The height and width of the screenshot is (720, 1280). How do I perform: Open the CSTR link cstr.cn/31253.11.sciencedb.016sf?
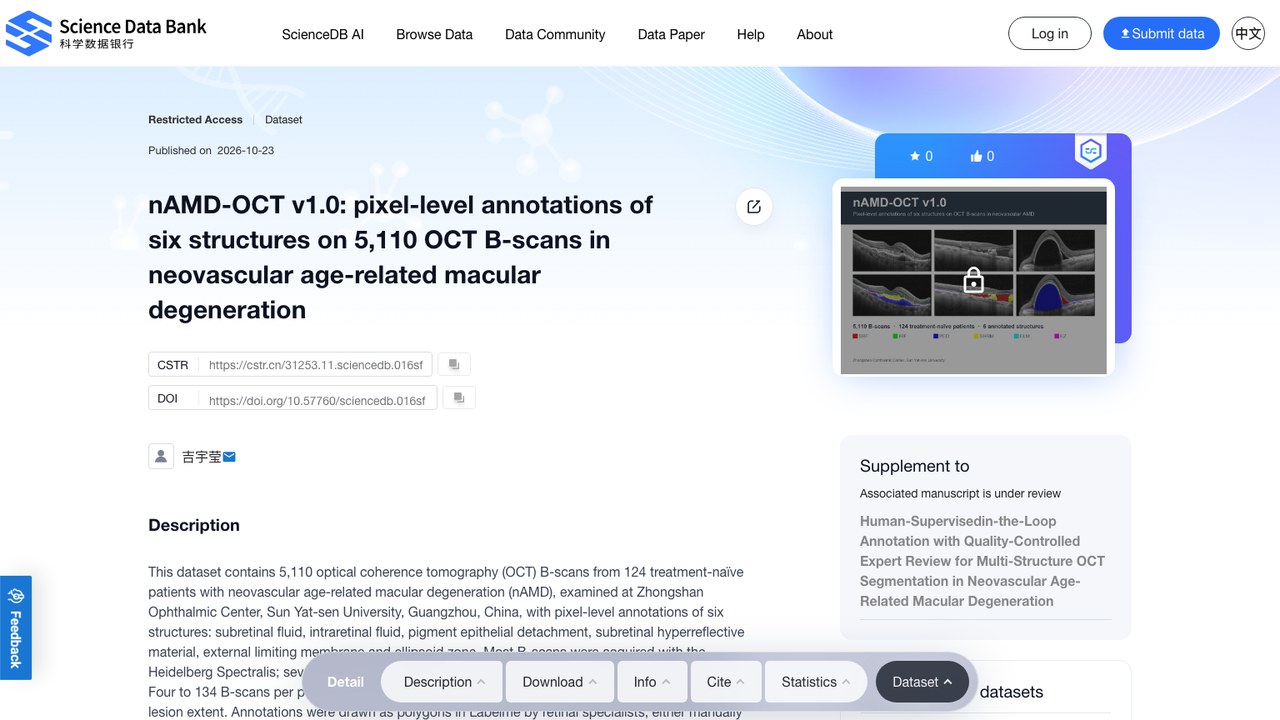(316, 365)
